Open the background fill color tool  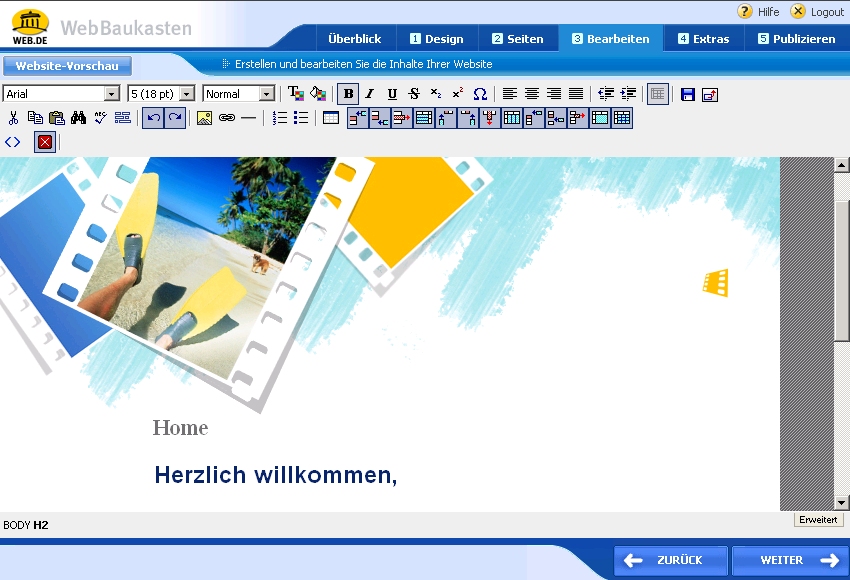pos(318,94)
